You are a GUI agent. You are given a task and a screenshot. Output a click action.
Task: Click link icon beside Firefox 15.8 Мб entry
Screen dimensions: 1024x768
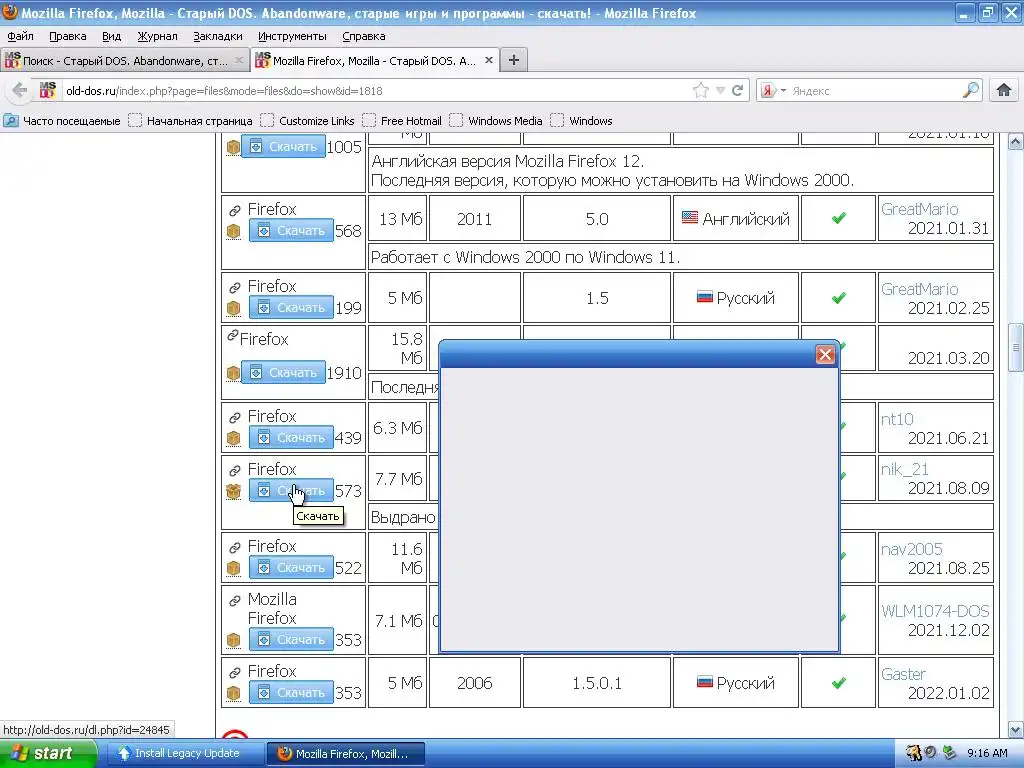tap(232, 335)
